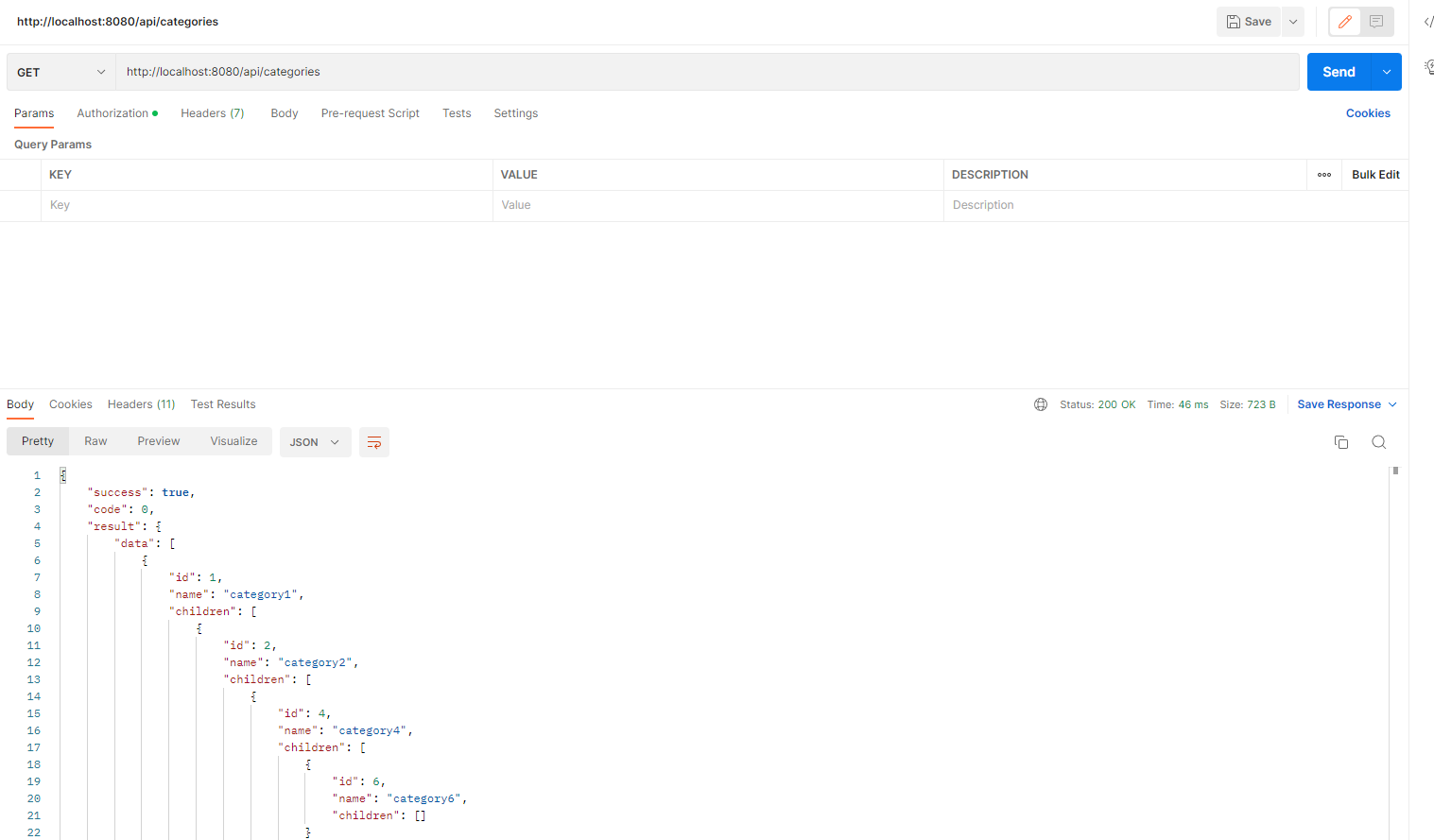This screenshot has width=1434, height=840.
Task: Open the Pre-request Script tab
Action: tap(371, 113)
